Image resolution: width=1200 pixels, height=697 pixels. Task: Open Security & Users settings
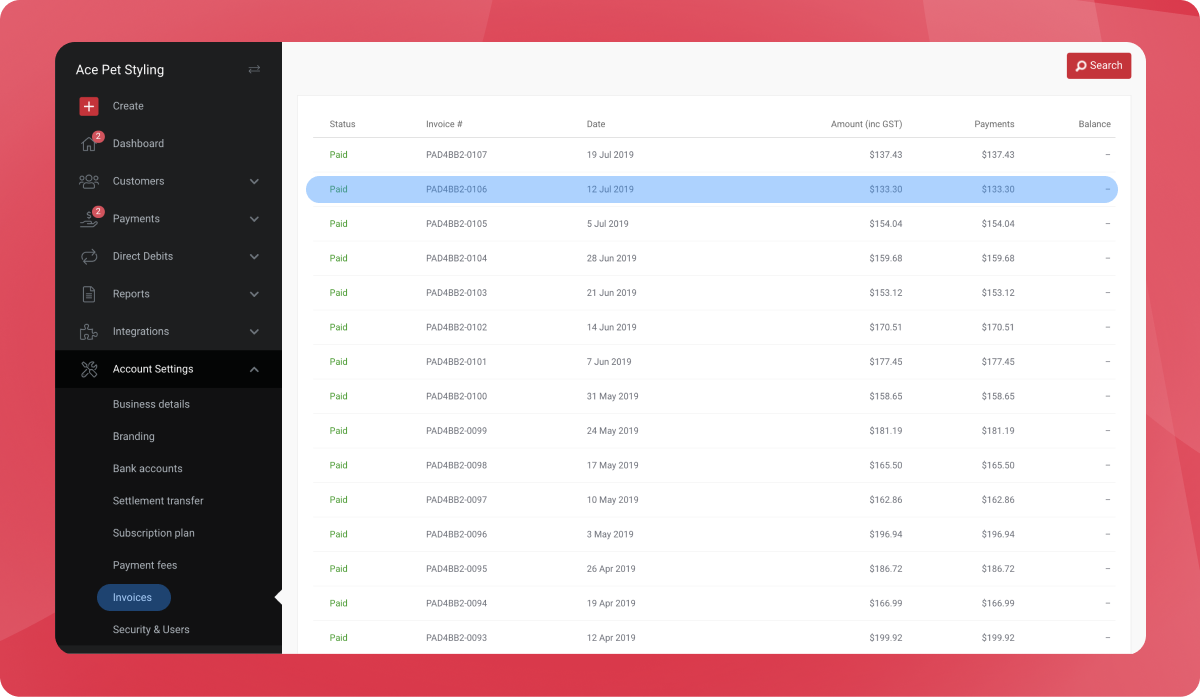pos(151,629)
